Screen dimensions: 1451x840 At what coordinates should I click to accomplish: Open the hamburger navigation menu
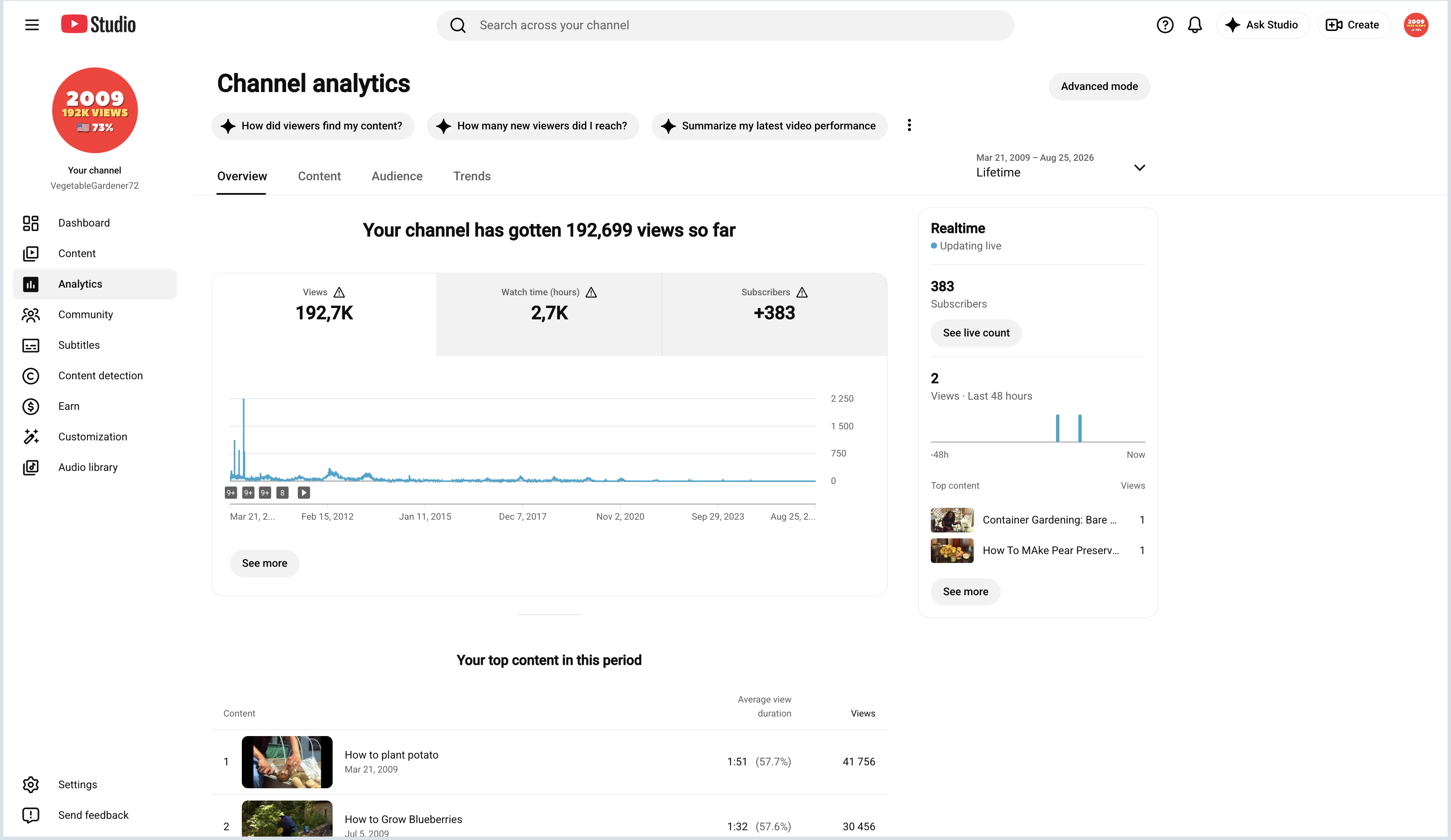[x=32, y=25]
